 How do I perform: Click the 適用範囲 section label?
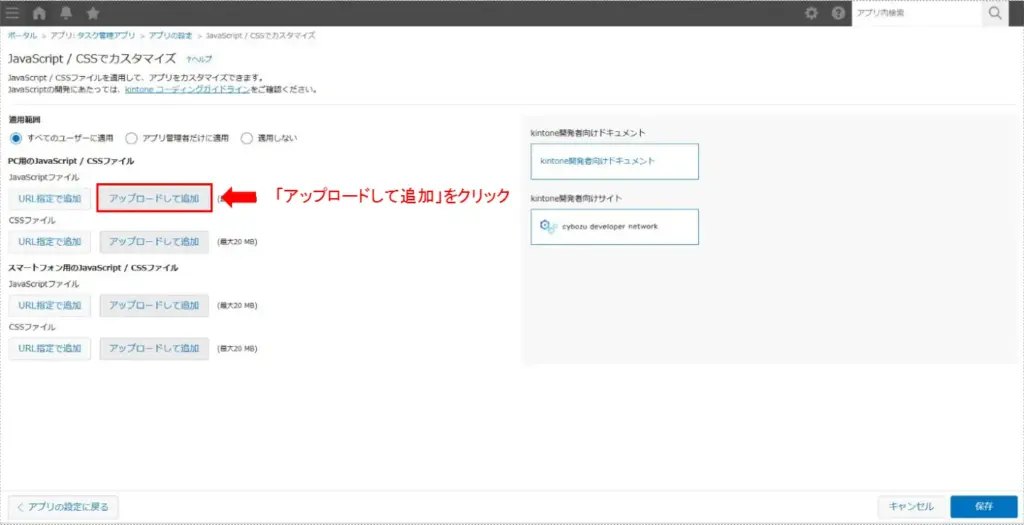point(25,121)
